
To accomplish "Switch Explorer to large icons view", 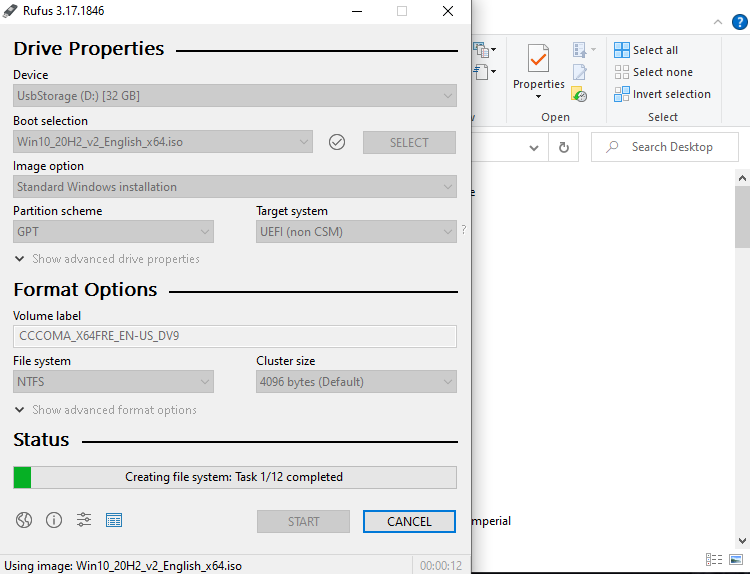I will click(x=736, y=559).
